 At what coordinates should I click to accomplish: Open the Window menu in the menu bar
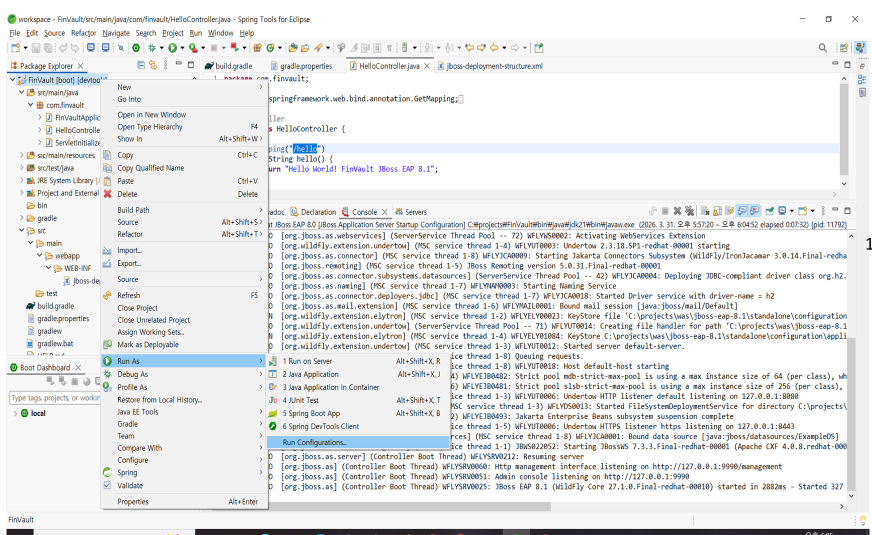[x=221, y=33]
